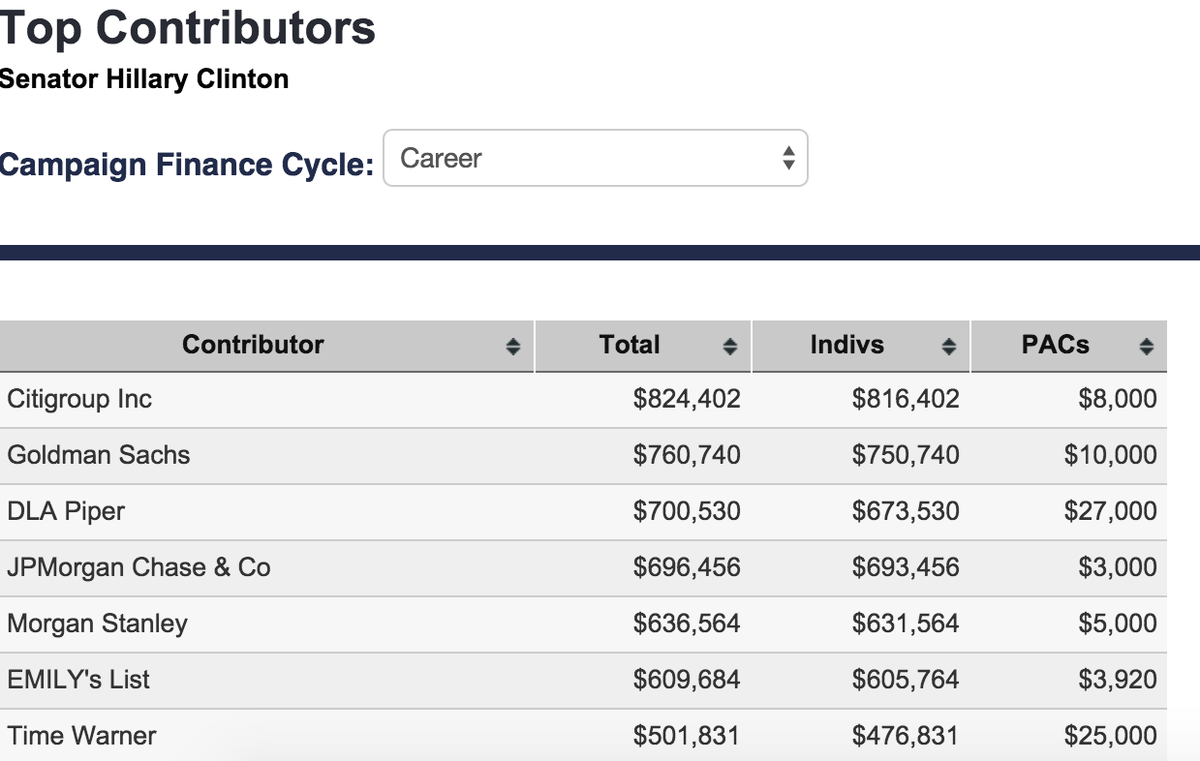Image resolution: width=1200 pixels, height=761 pixels.
Task: Click the $760,740 total value
Action: pos(687,455)
